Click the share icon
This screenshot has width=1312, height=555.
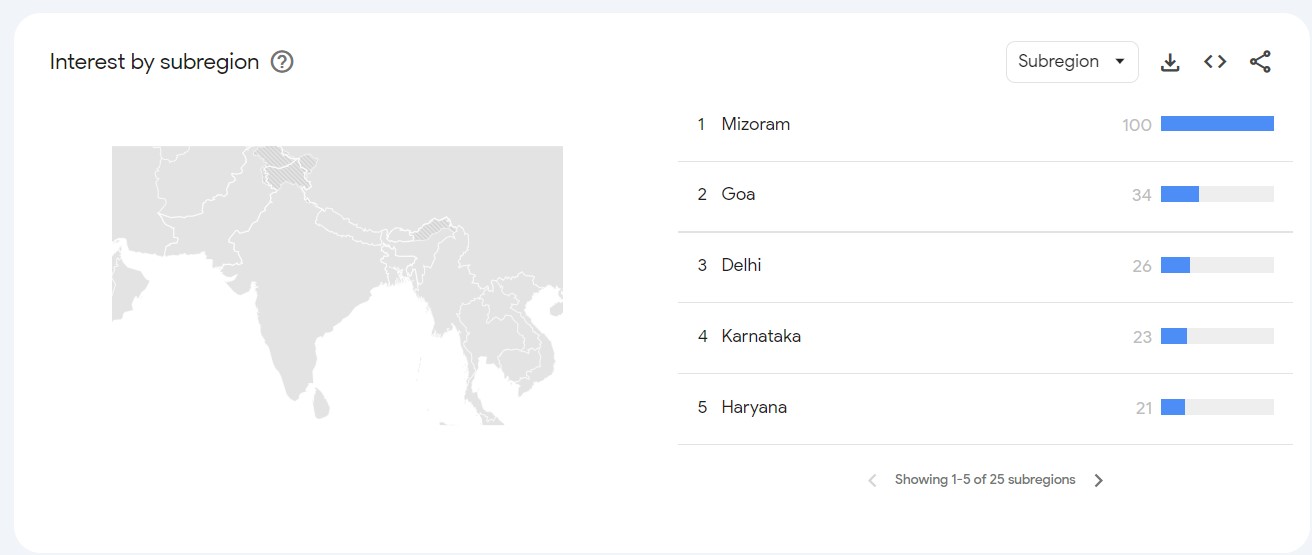(x=1260, y=62)
